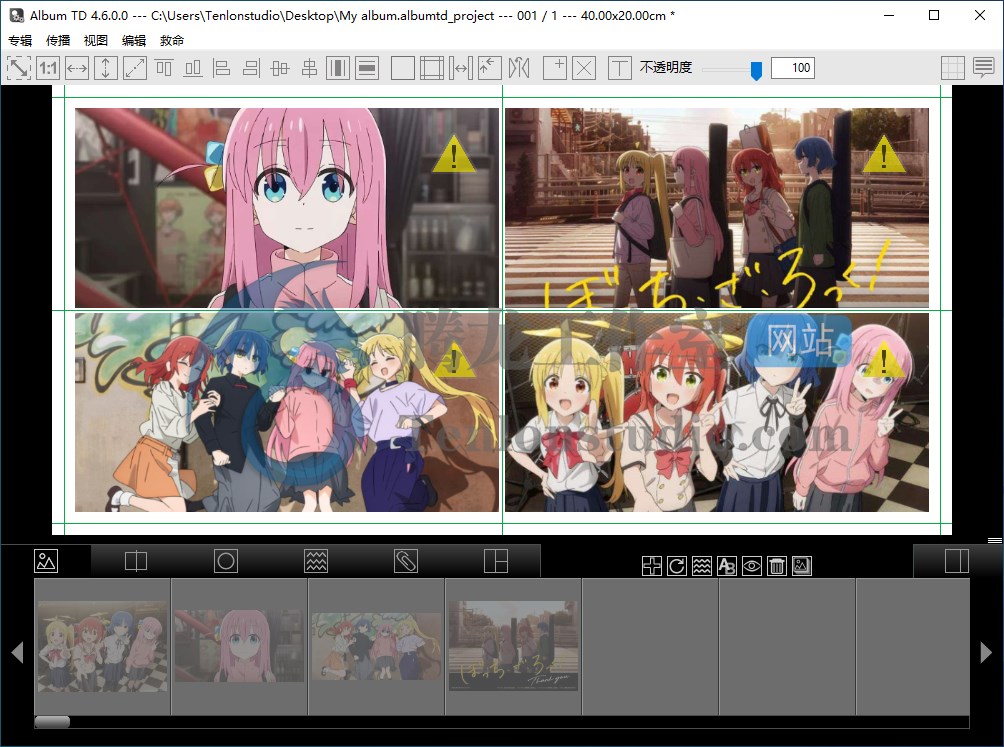Select the 1:1 actual size icon

pyautogui.click(x=48, y=68)
